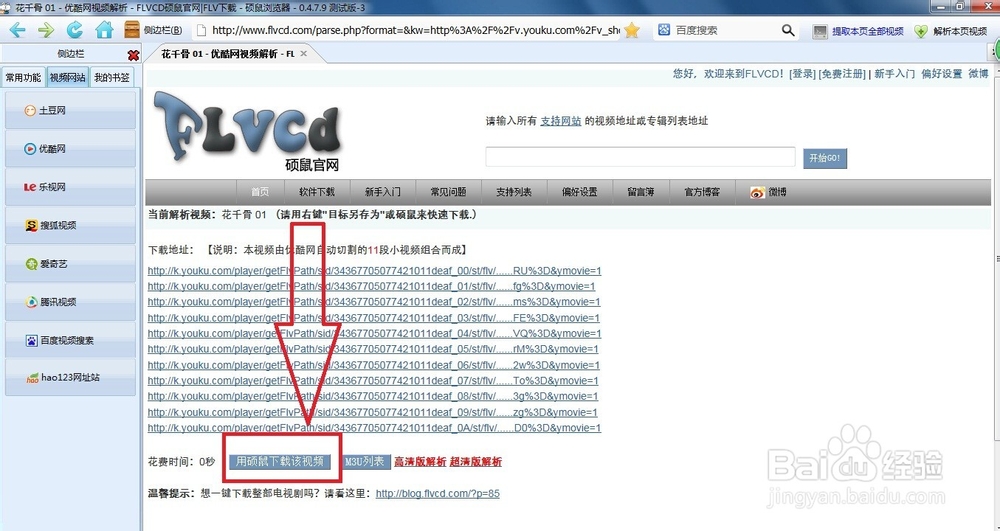Open the 高清版解析 link
This screenshot has height=531, width=1000.
420,462
